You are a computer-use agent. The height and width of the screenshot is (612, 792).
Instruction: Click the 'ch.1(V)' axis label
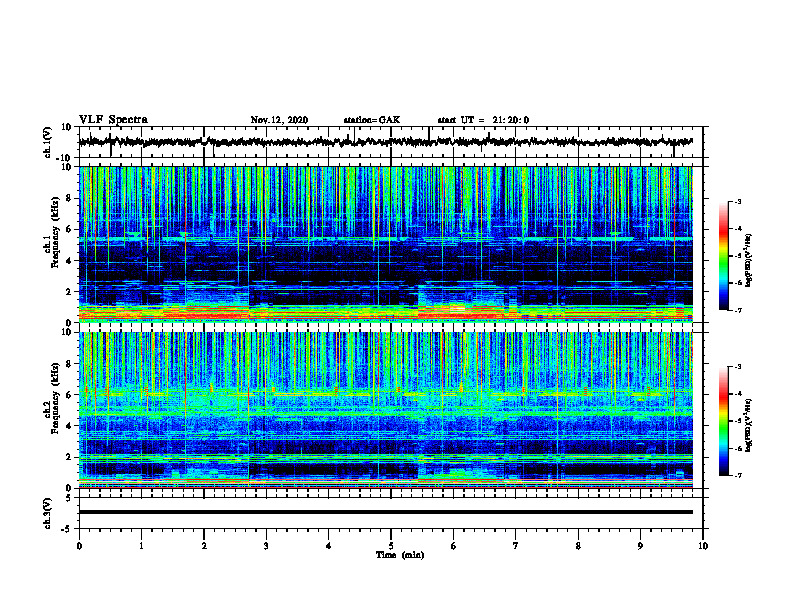(x=48, y=142)
